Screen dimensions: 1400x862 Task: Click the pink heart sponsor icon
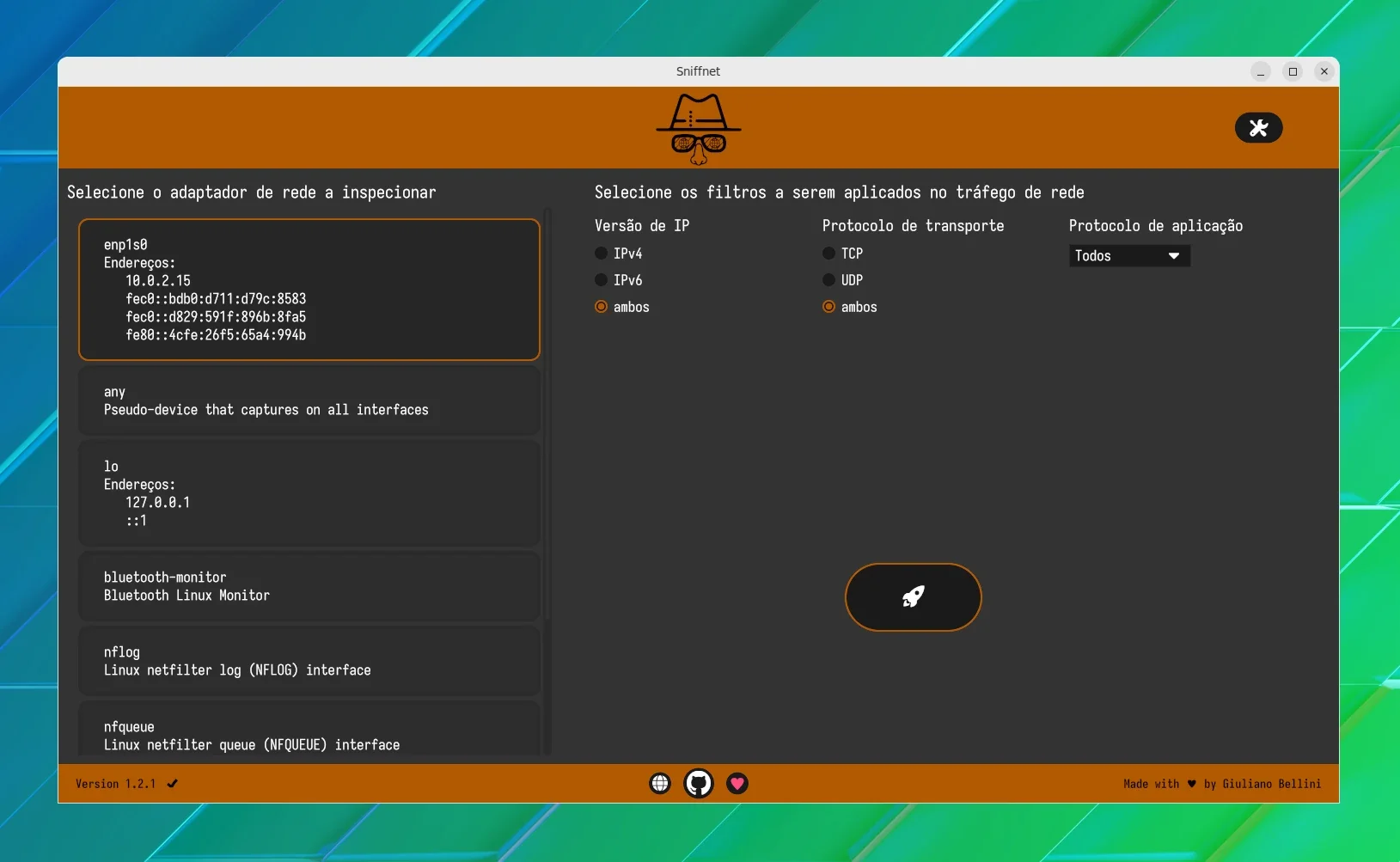pos(737,784)
